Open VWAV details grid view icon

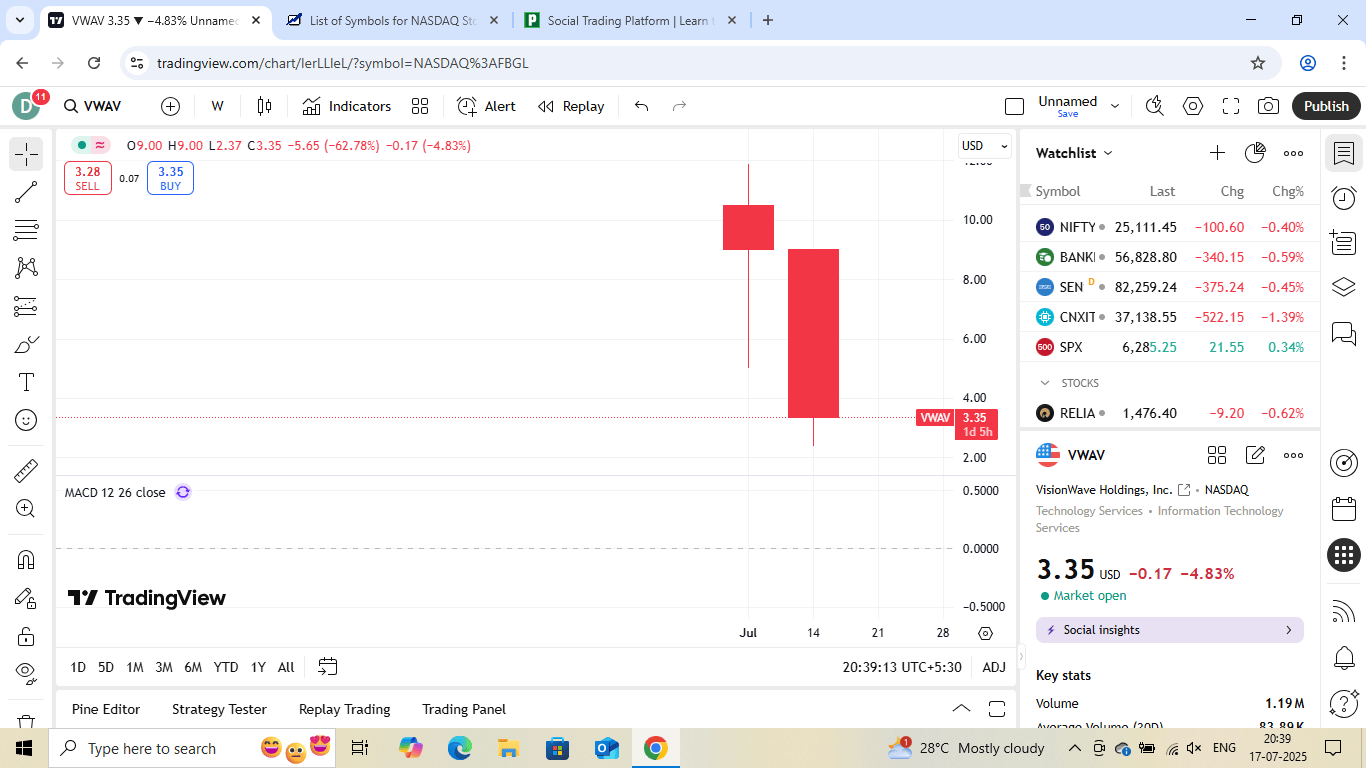tap(1217, 455)
